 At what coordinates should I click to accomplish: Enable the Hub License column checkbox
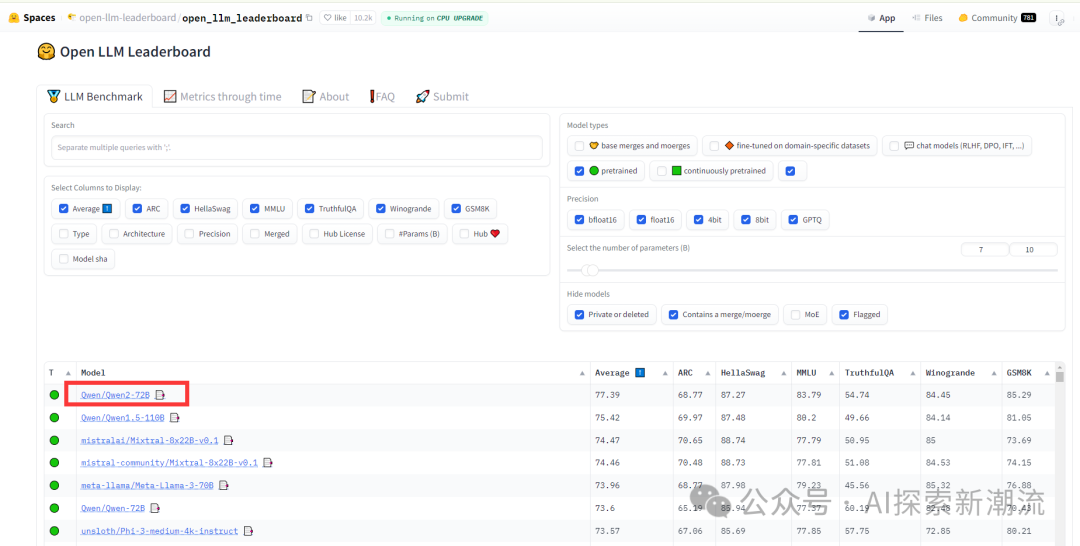(300, 234)
